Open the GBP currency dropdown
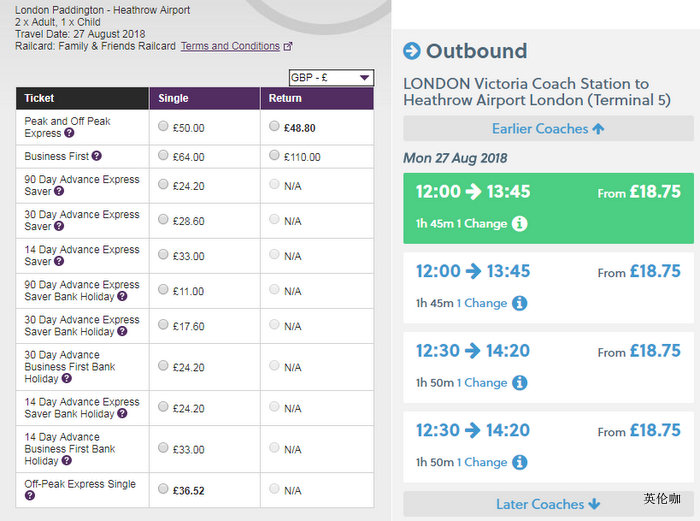 [330, 78]
